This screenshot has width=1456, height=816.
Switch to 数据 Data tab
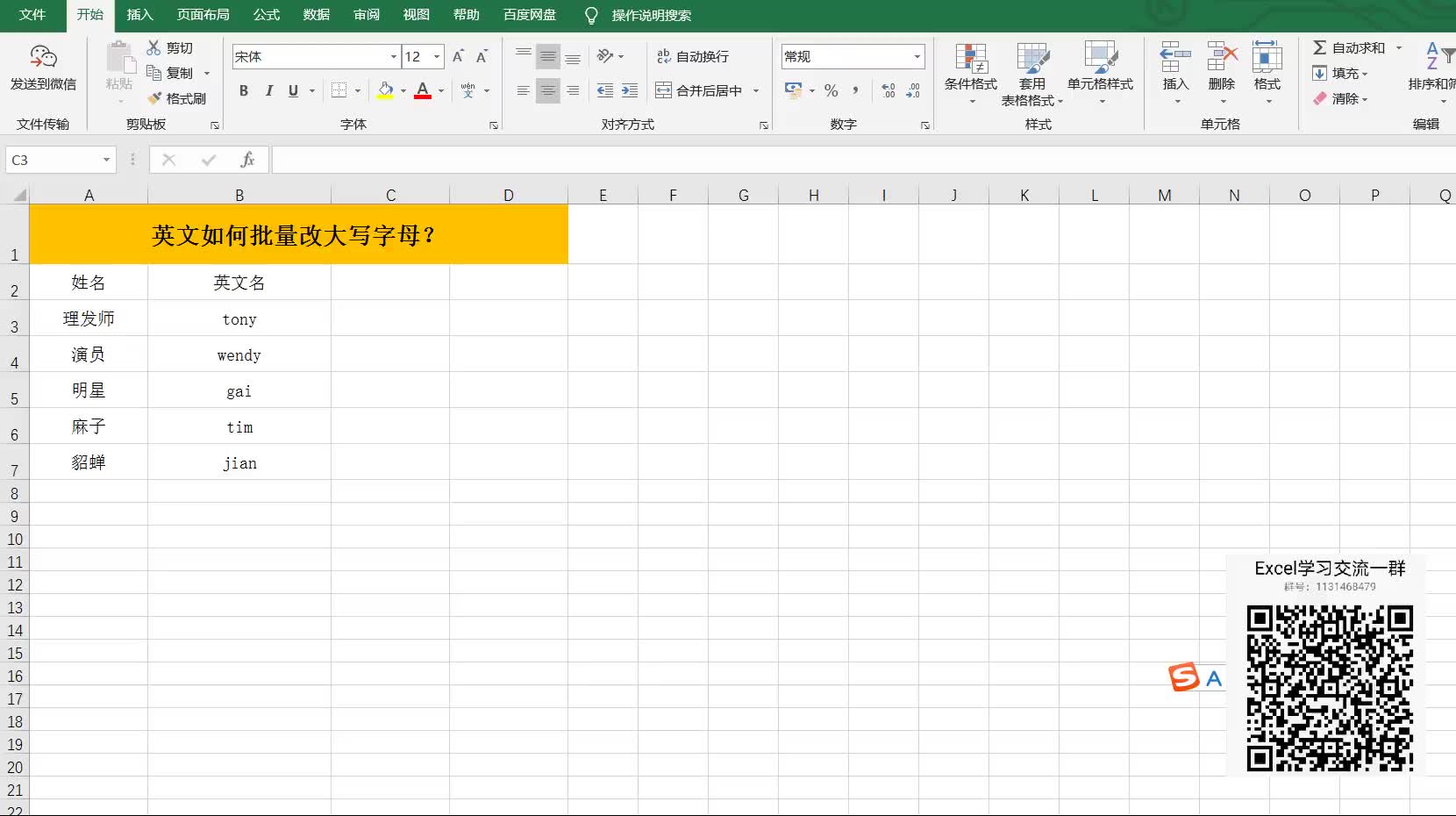point(317,15)
